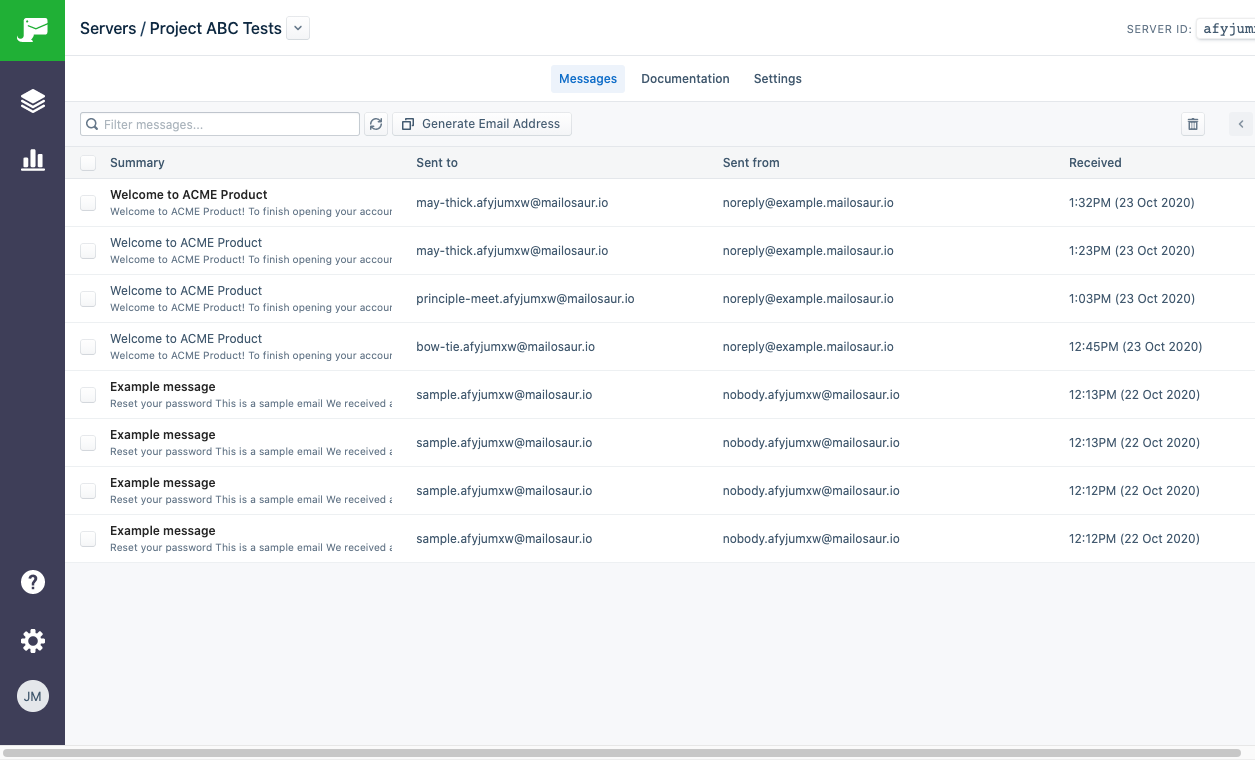Check the message received at 1:32PM
This screenshot has width=1255, height=760.
click(88, 203)
